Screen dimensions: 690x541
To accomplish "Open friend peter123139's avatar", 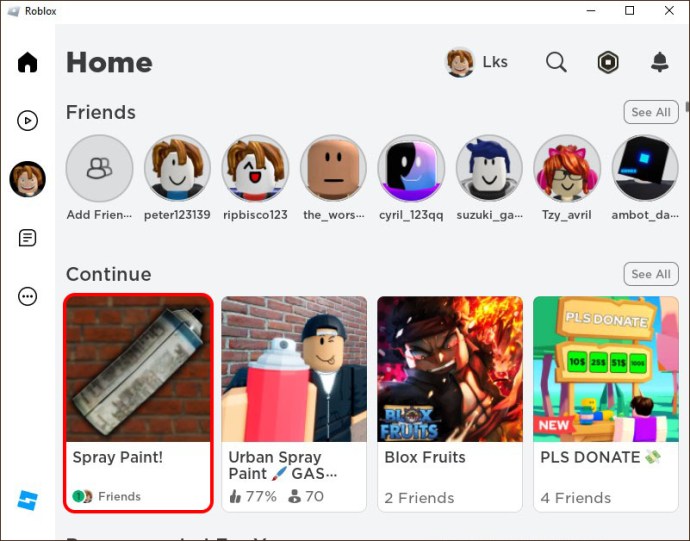I will point(177,168).
